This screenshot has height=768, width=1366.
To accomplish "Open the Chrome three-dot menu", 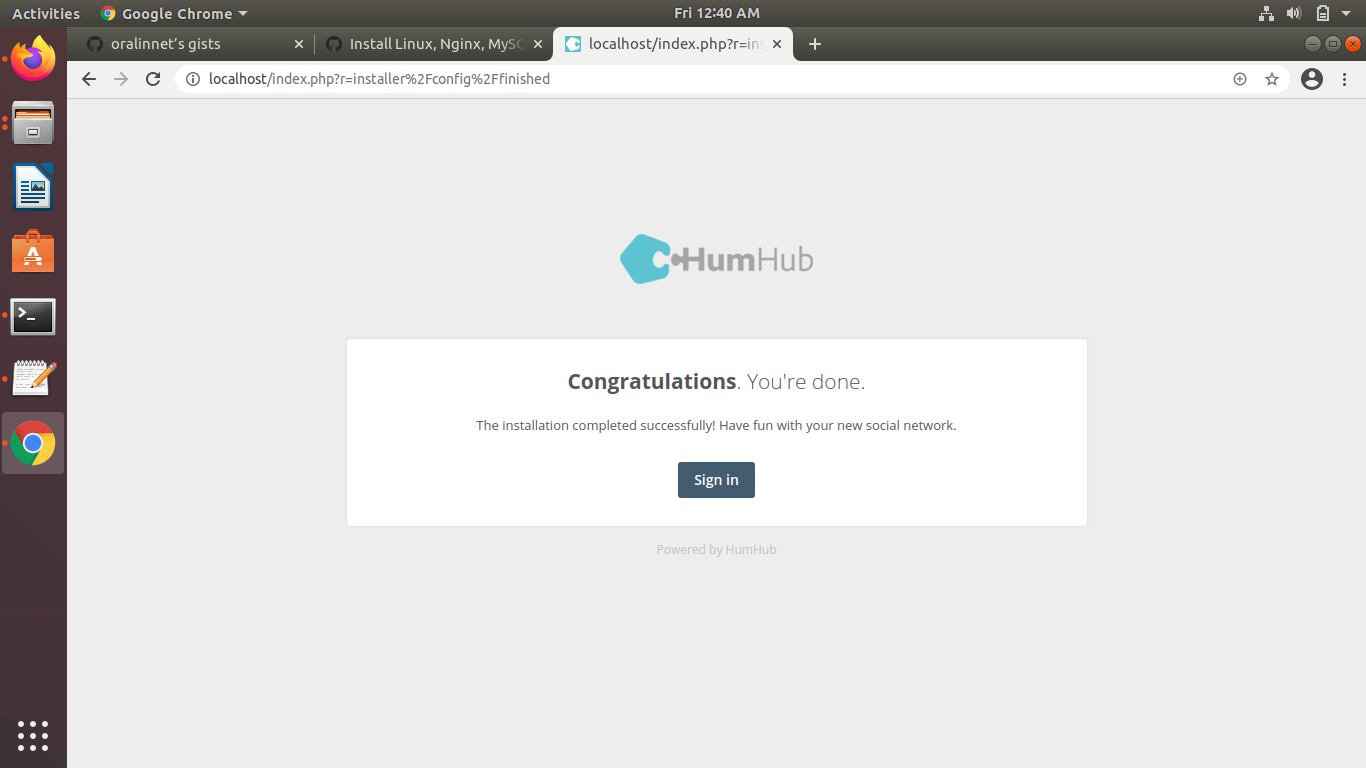I will pos(1344,79).
